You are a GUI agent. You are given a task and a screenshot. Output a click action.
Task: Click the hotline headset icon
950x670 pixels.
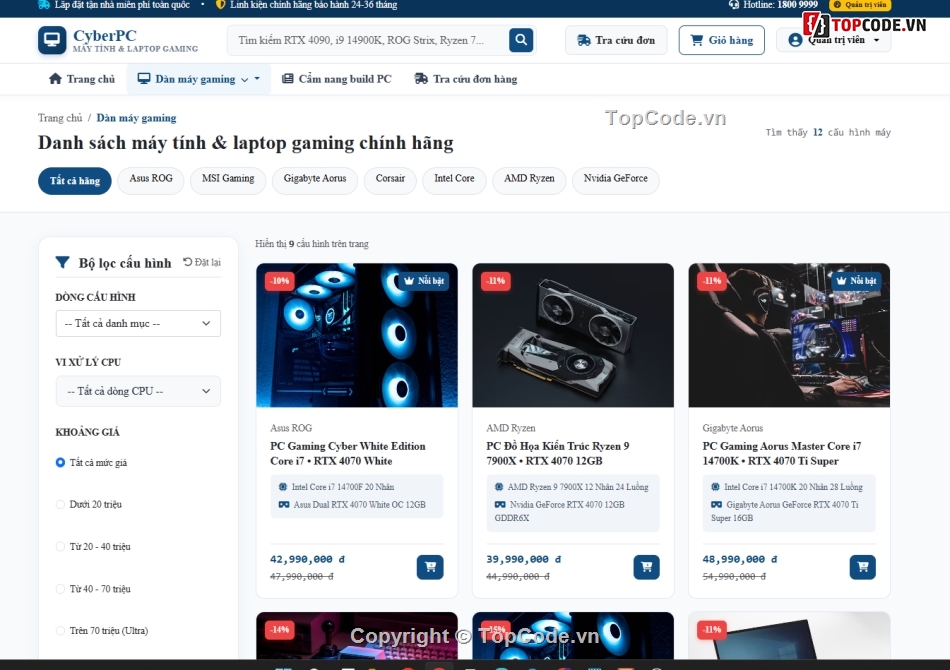click(x=733, y=5)
